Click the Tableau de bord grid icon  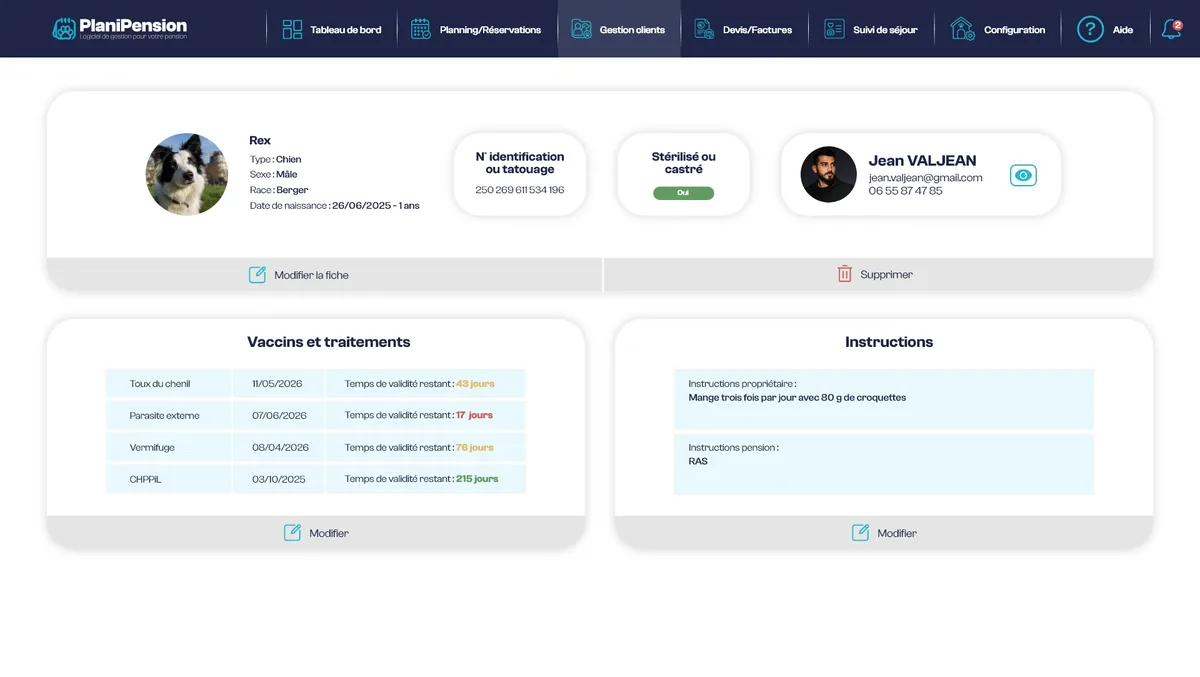point(292,29)
